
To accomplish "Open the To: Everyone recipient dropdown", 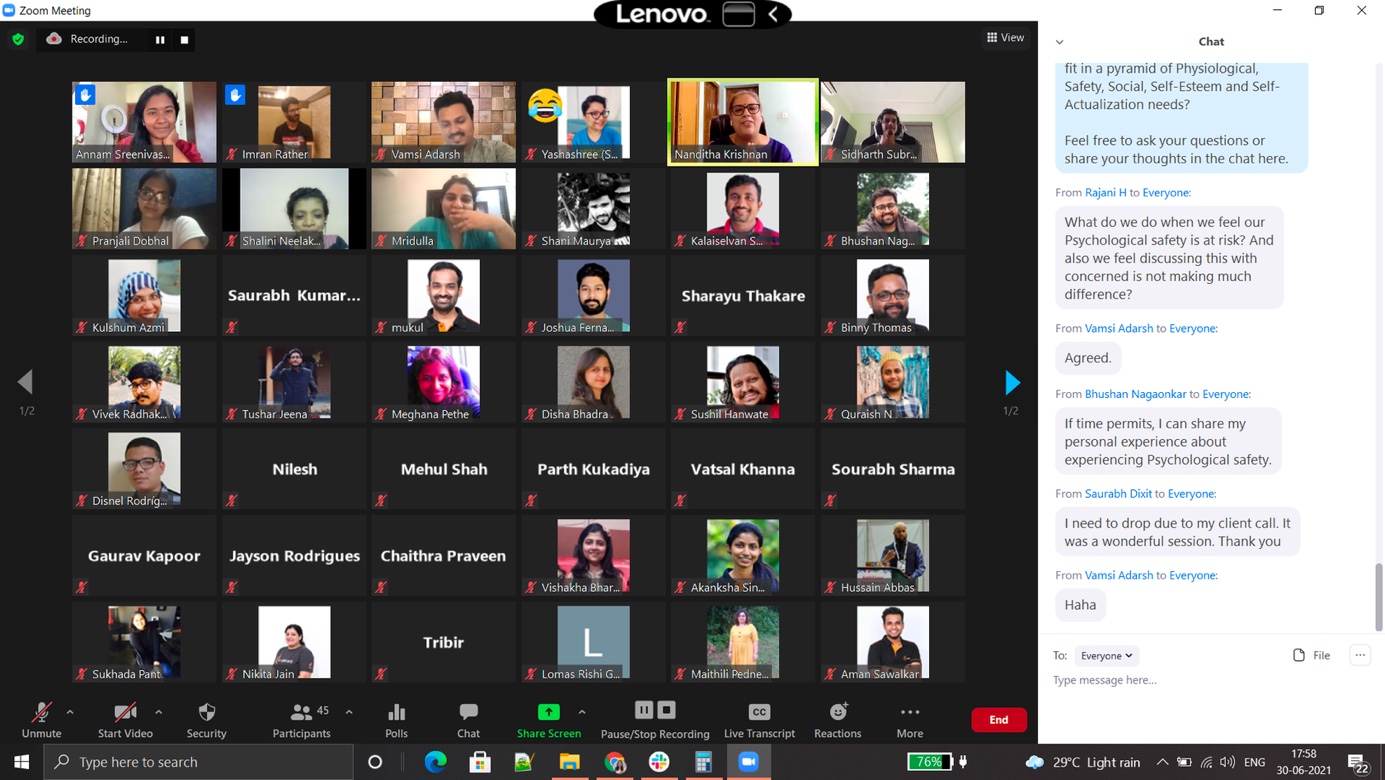I will click(x=1106, y=656).
